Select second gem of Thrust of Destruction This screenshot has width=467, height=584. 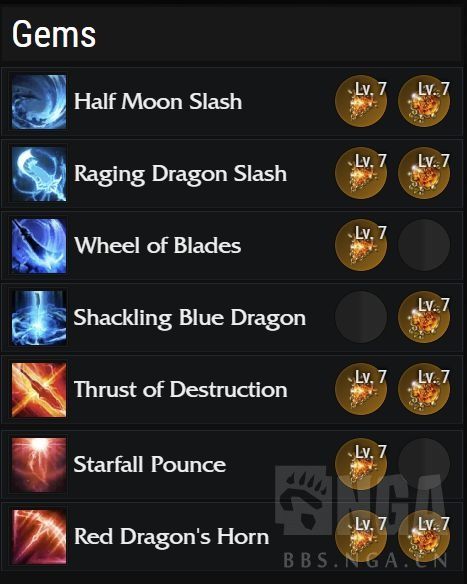coord(424,389)
